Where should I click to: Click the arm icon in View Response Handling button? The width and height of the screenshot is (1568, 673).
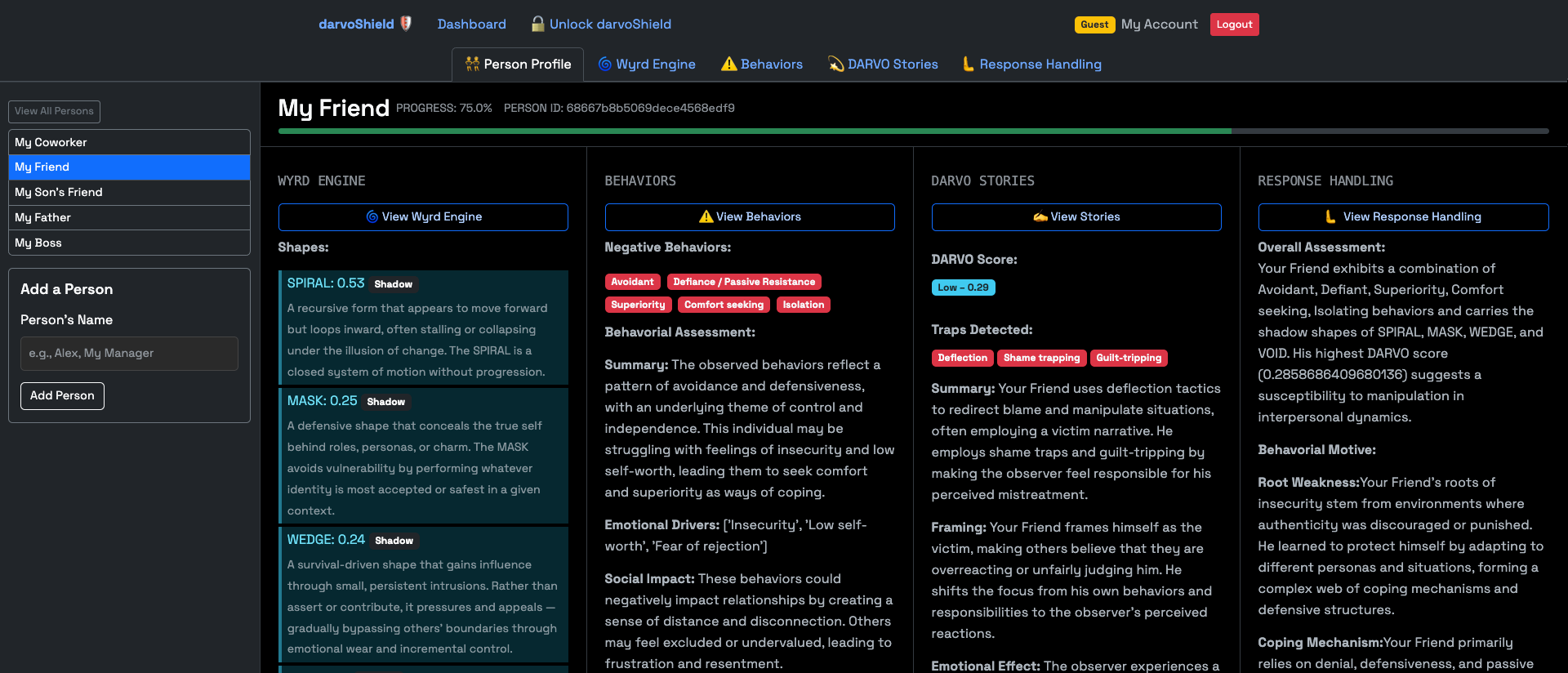pyautogui.click(x=1331, y=216)
